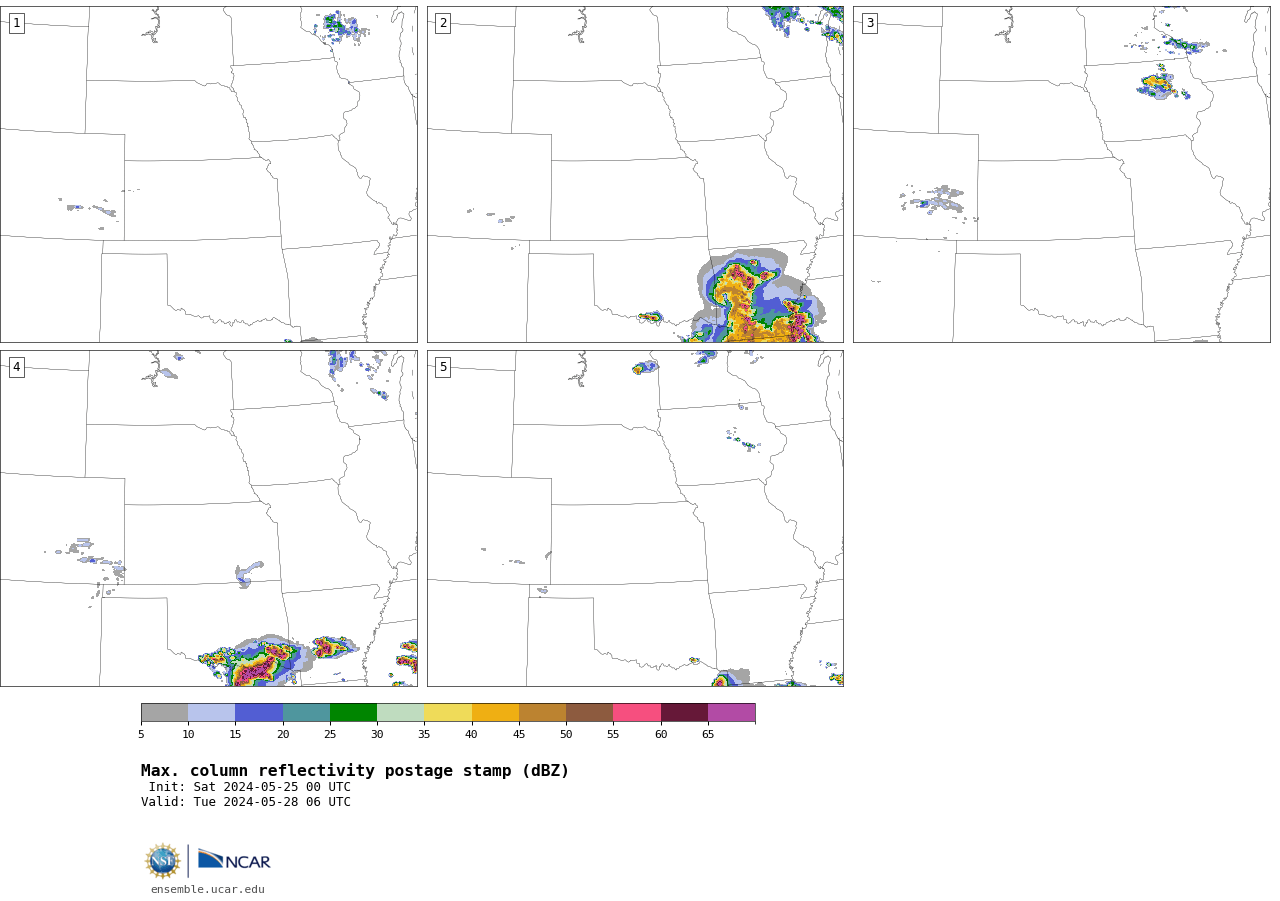Click the dark green 25-30 dBZ swatch
This screenshot has height=901, width=1280.
(x=353, y=712)
